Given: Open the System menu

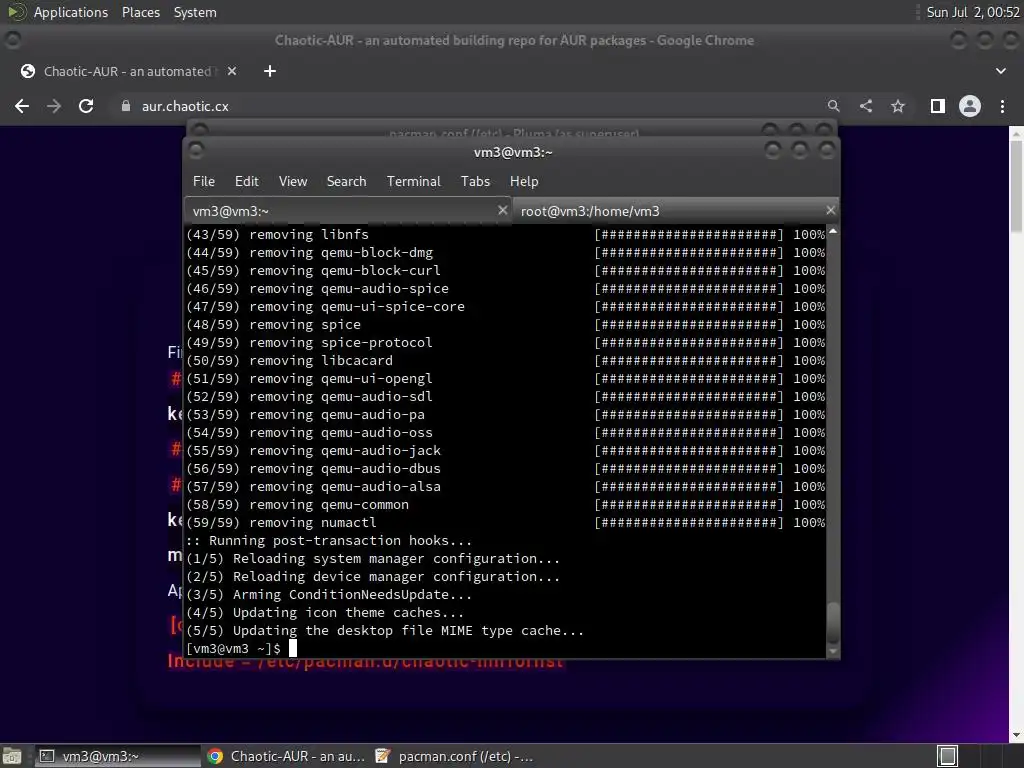Looking at the screenshot, I should [x=195, y=12].
